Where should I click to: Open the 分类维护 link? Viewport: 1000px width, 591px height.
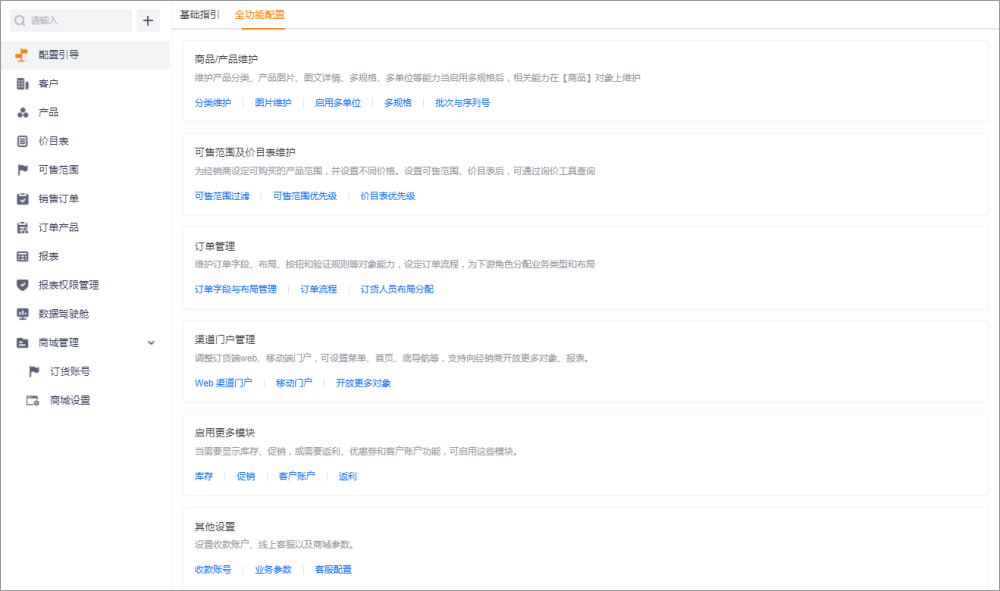coord(213,103)
